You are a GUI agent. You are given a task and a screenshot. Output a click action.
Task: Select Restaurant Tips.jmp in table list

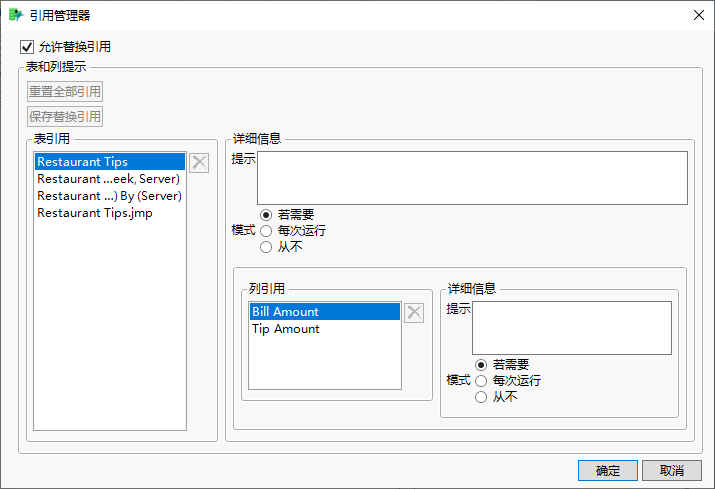(x=94, y=213)
